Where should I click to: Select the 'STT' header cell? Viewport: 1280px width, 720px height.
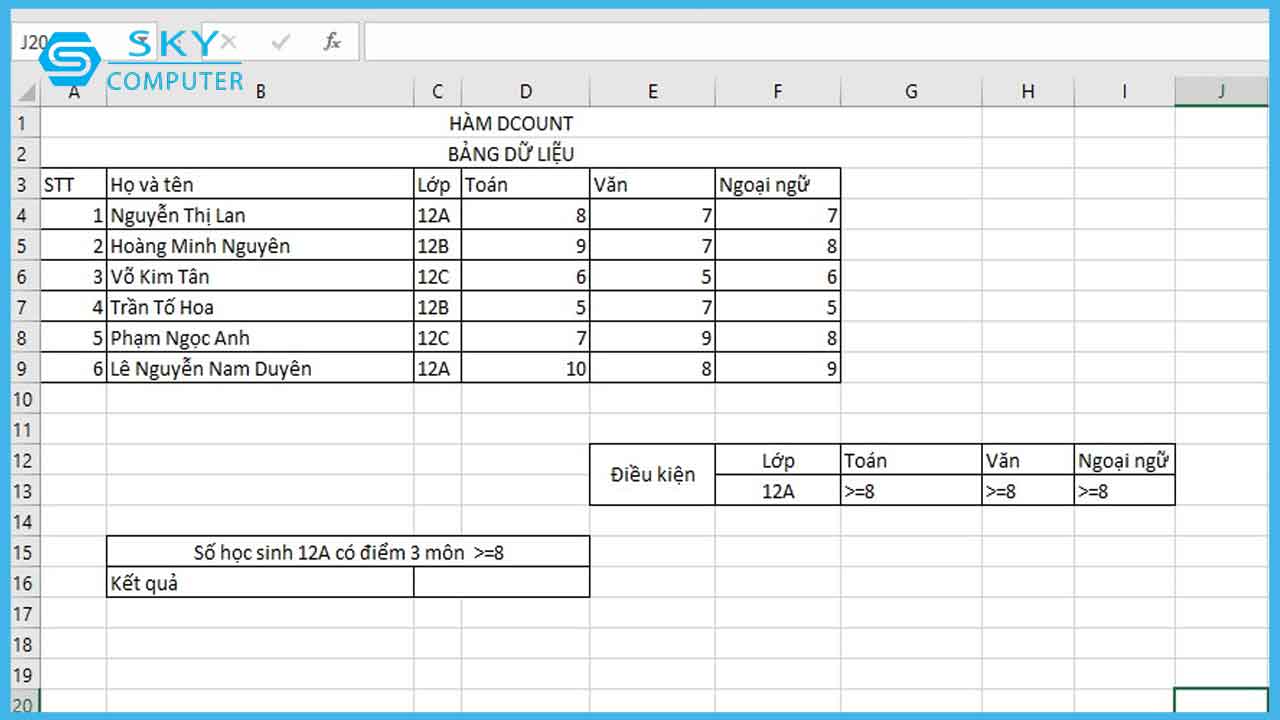tap(74, 184)
